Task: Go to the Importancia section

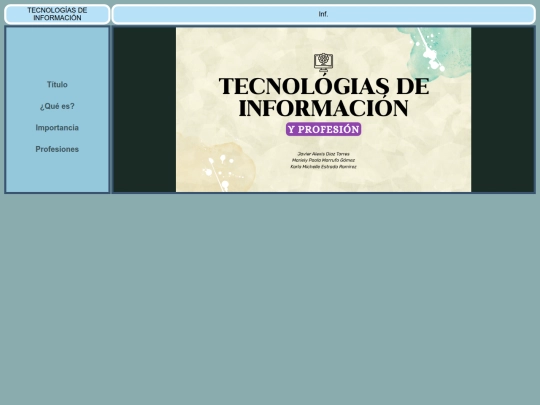Action: pos(57,128)
